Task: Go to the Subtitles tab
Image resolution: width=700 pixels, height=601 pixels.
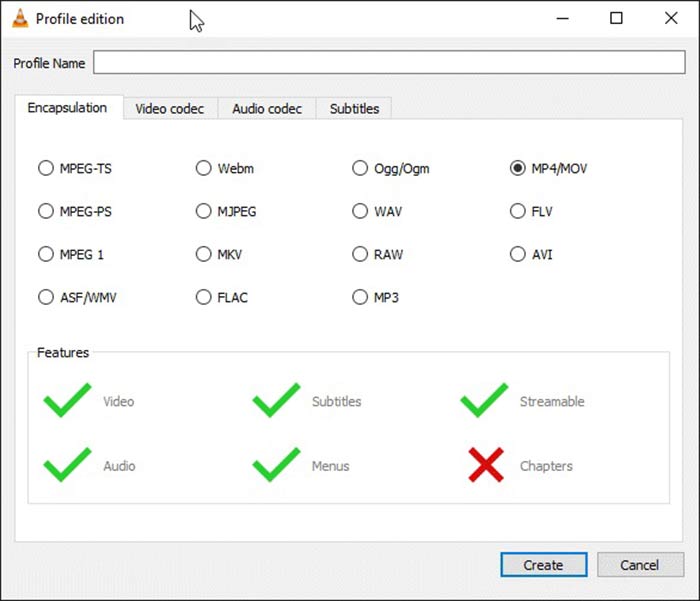Action: 354,108
